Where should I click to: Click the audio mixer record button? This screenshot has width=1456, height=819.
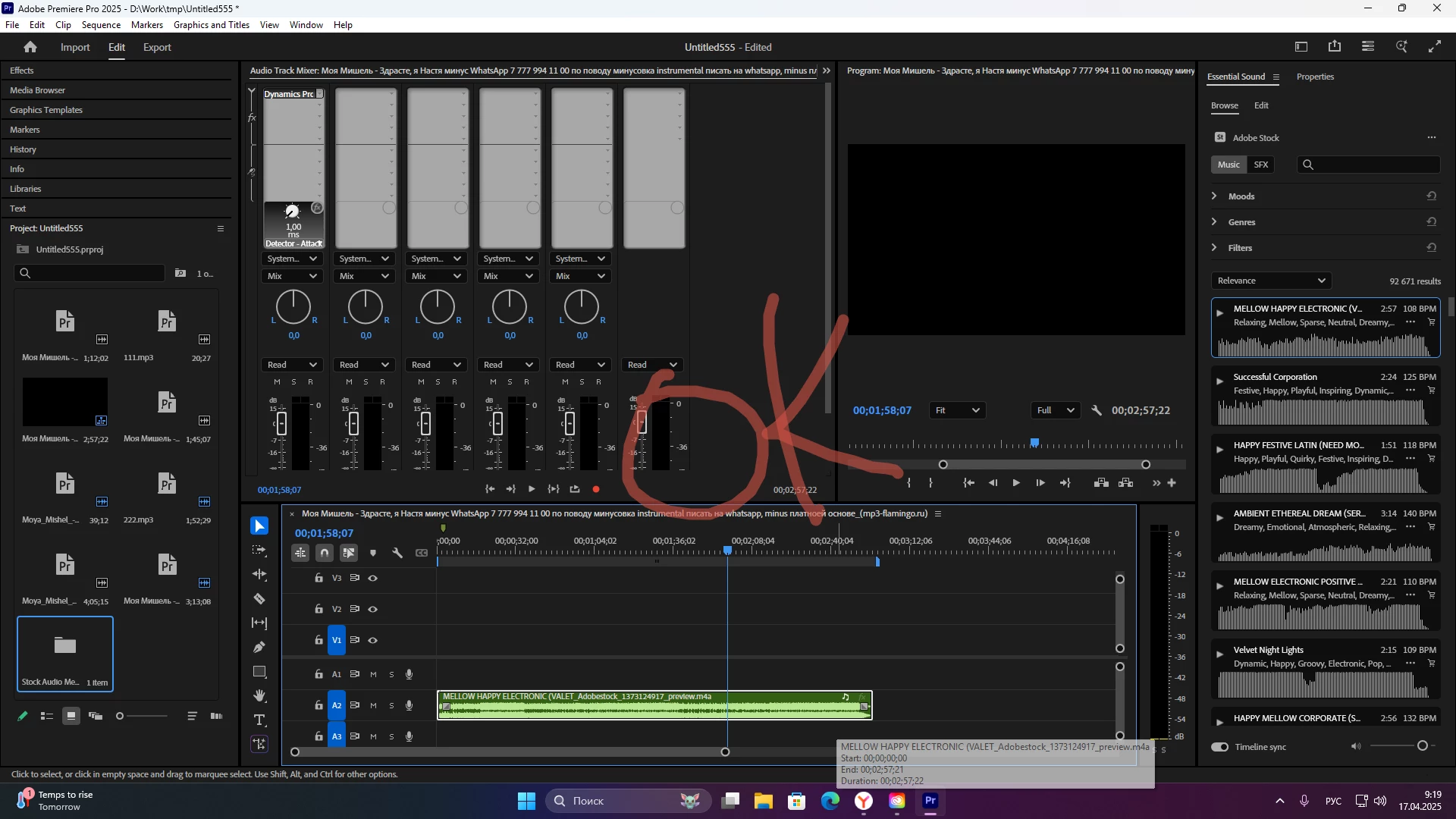point(596,489)
